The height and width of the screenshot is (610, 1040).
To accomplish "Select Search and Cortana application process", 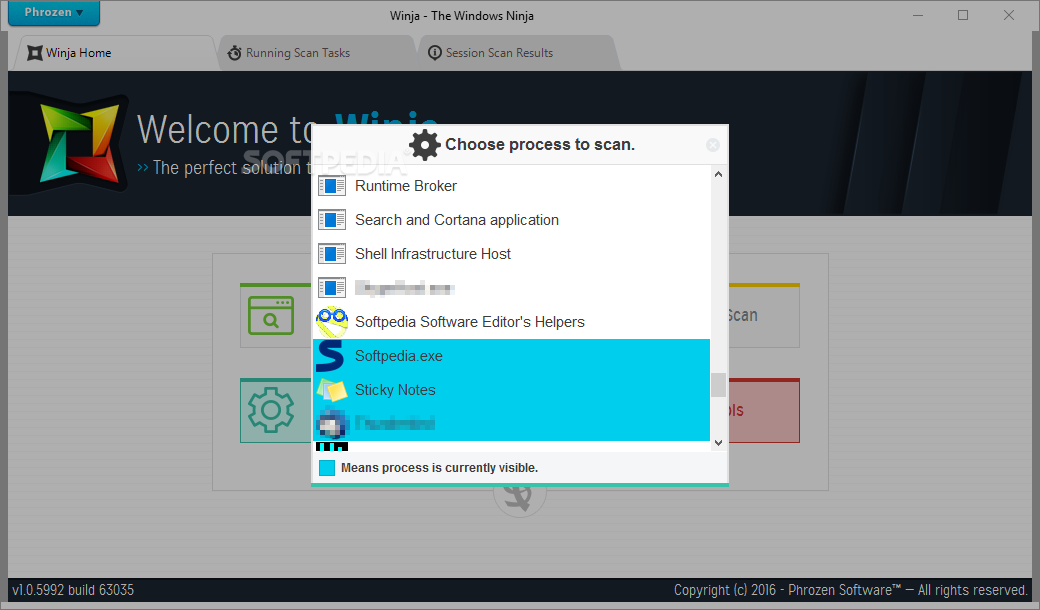I will pyautogui.click(x=511, y=220).
